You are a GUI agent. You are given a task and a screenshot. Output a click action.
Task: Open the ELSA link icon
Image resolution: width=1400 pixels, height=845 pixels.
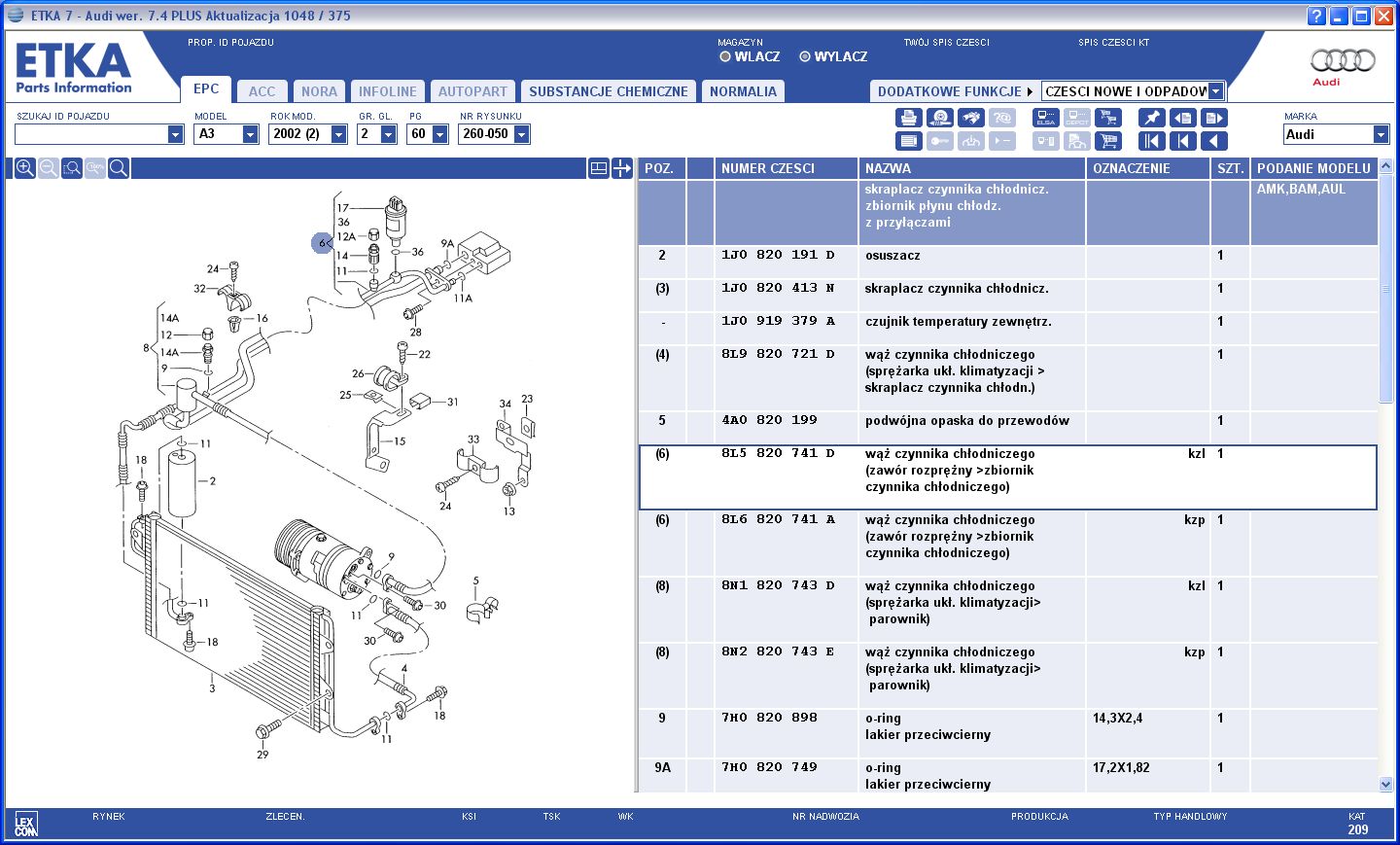point(1046,118)
